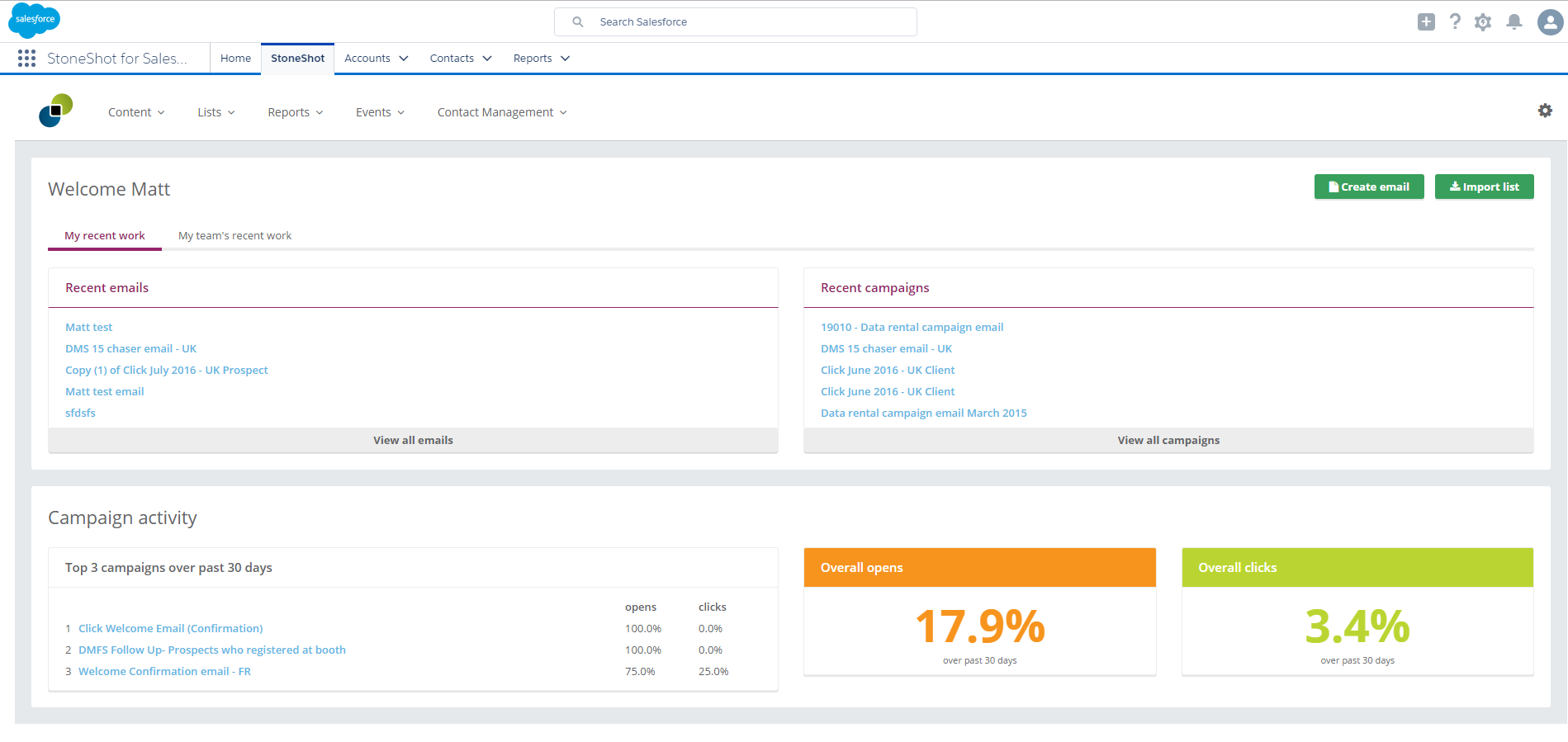Open the Matt test email link entry
This screenshot has width=1568, height=742.
click(x=105, y=392)
